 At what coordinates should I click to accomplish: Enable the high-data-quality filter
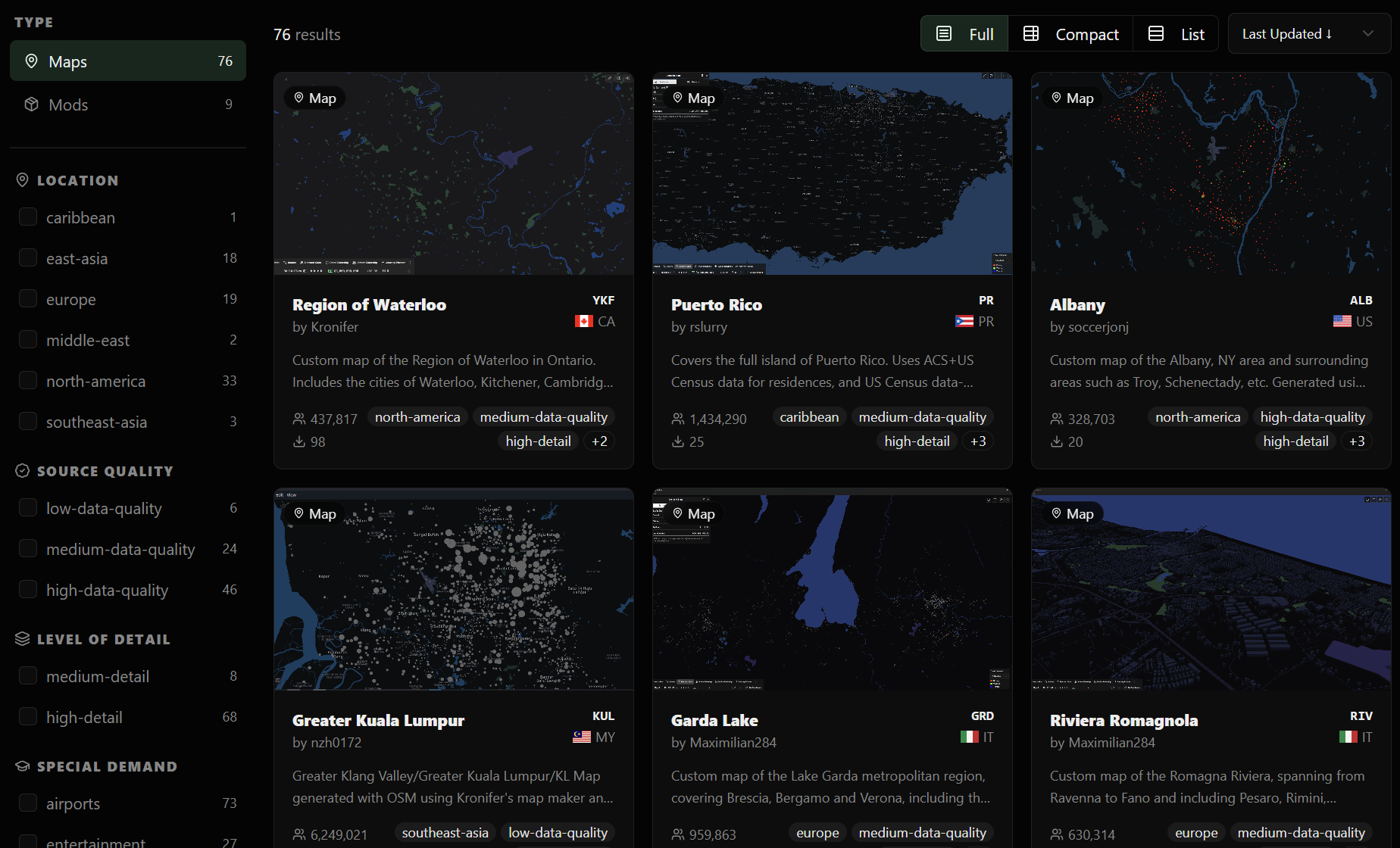click(x=27, y=588)
